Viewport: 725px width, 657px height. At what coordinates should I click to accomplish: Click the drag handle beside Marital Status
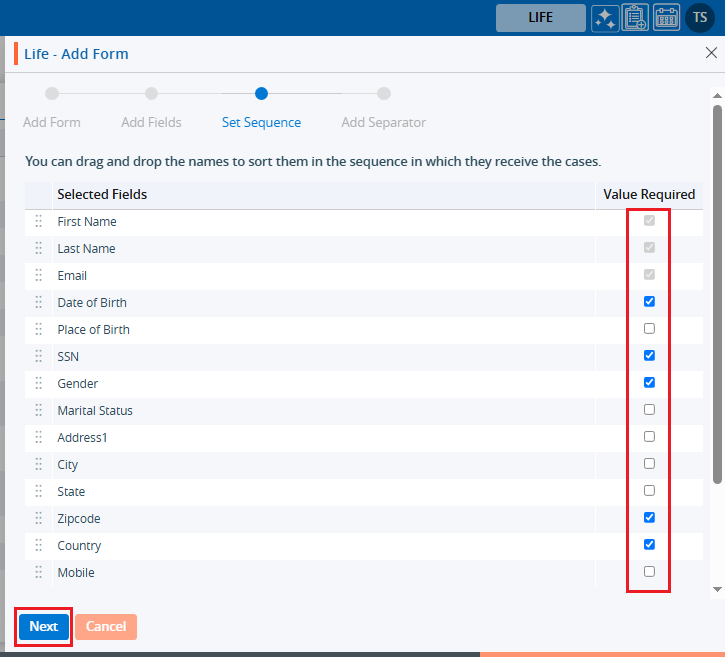[39, 411]
